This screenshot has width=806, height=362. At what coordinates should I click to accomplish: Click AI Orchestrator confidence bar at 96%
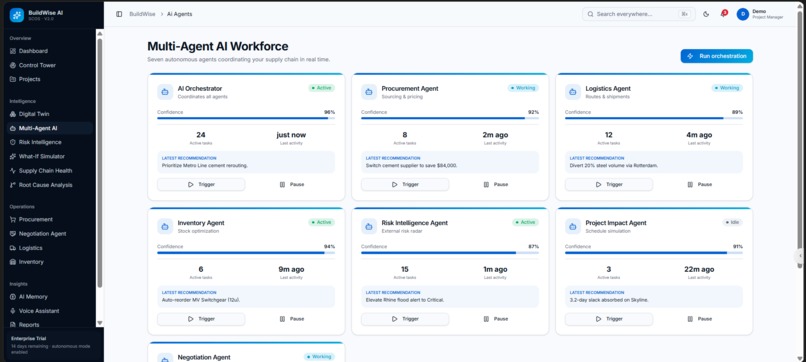246,118
